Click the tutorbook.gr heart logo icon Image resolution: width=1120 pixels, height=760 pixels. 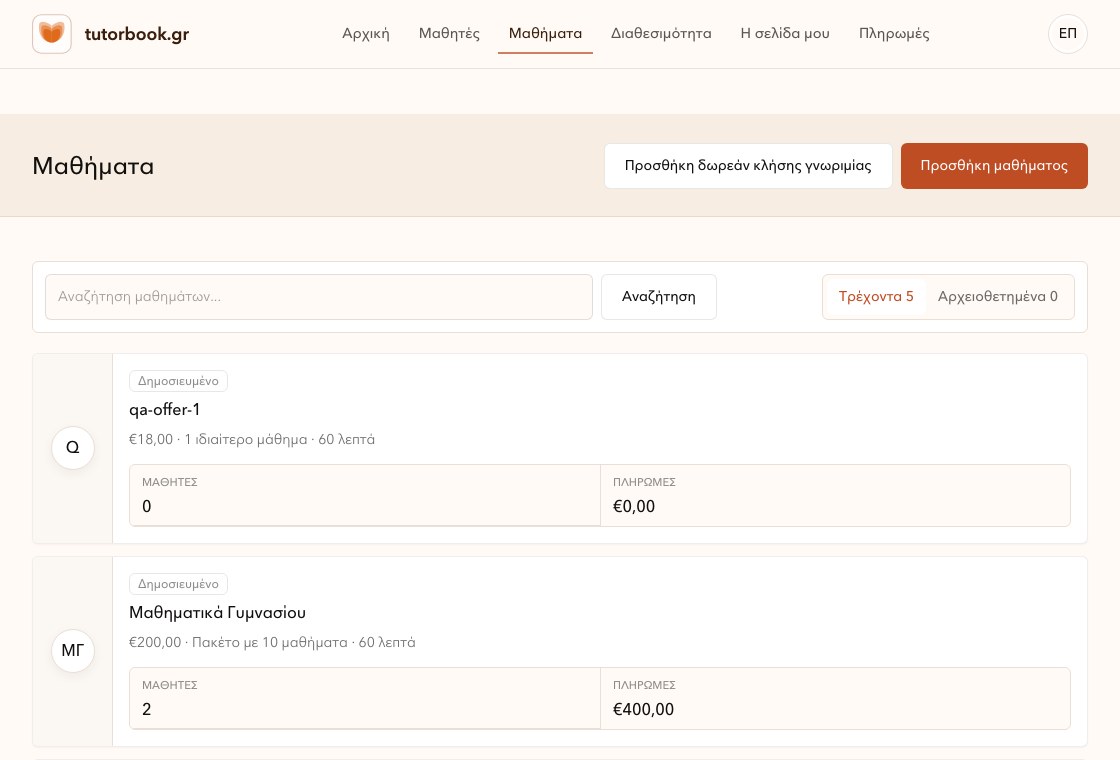coord(51,34)
